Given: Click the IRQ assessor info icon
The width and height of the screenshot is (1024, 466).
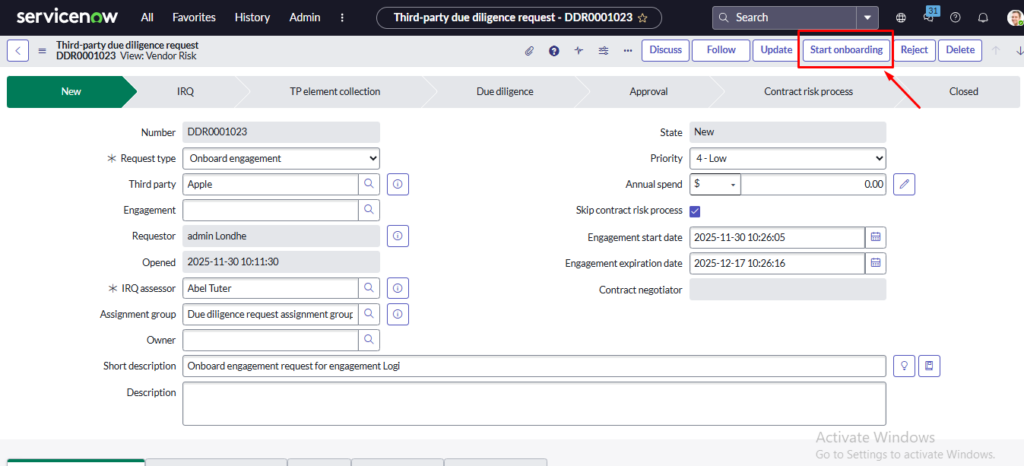Looking at the screenshot, I should pos(397,288).
